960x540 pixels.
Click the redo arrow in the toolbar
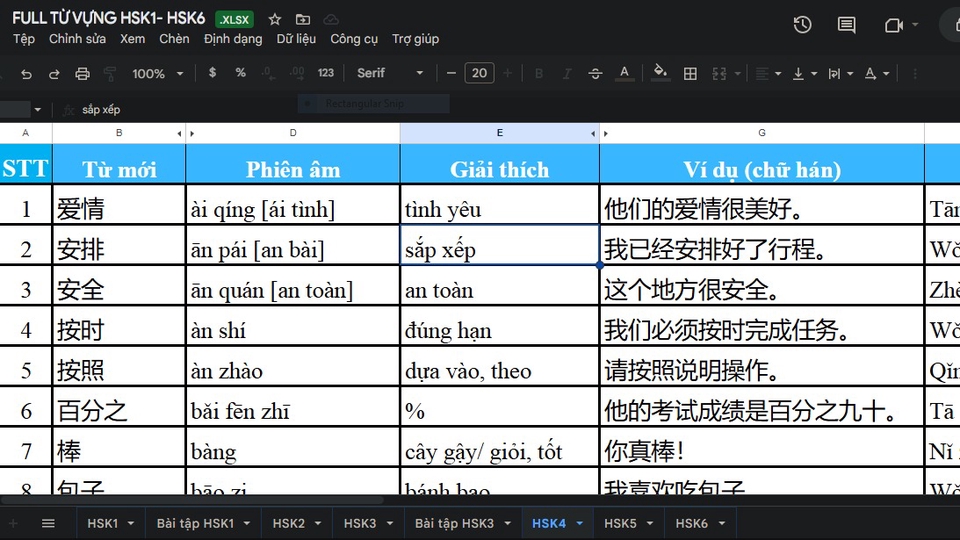tap(54, 73)
